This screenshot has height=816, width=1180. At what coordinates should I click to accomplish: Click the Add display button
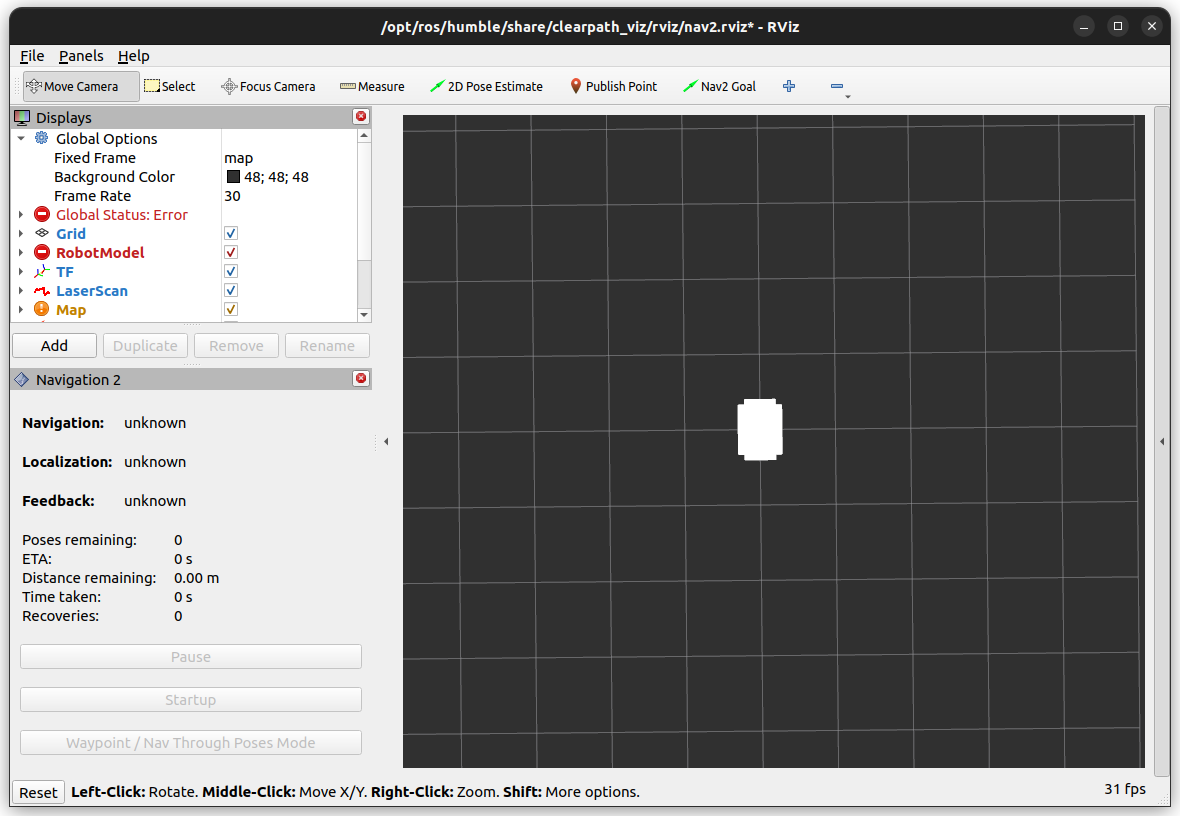[55, 346]
